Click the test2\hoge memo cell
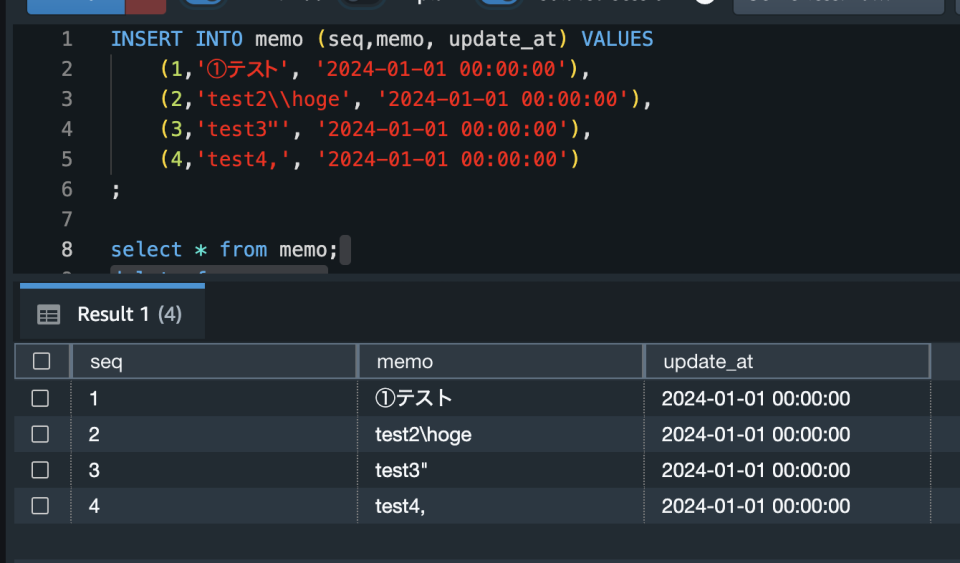 point(423,434)
